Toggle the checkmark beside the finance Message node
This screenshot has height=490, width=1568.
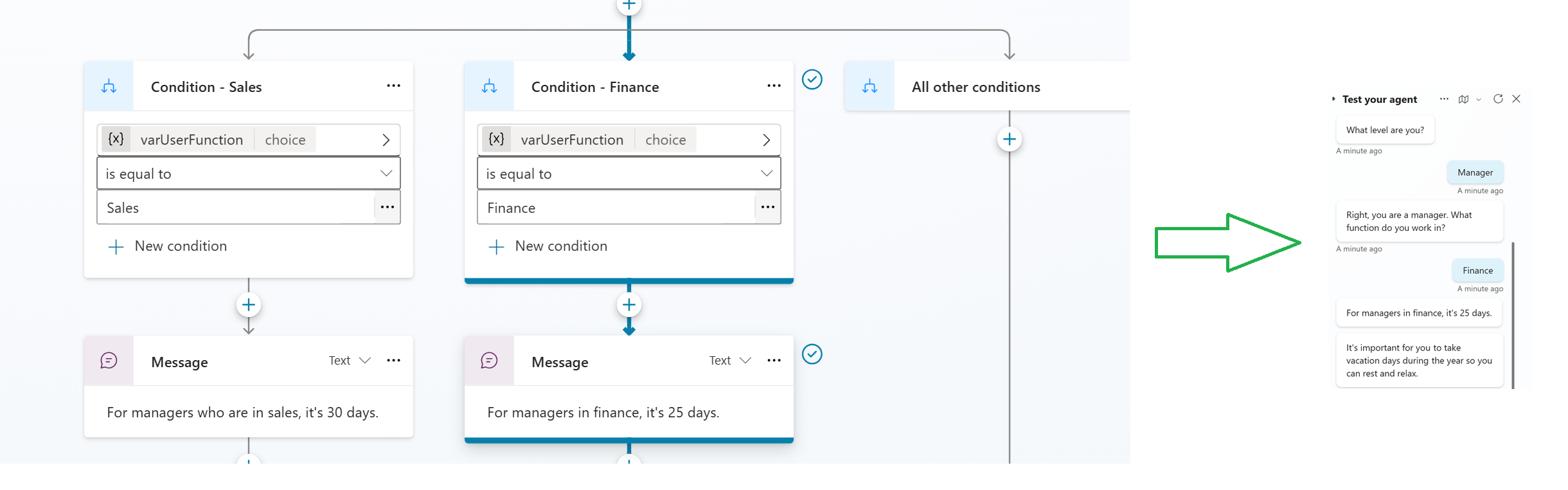(813, 354)
